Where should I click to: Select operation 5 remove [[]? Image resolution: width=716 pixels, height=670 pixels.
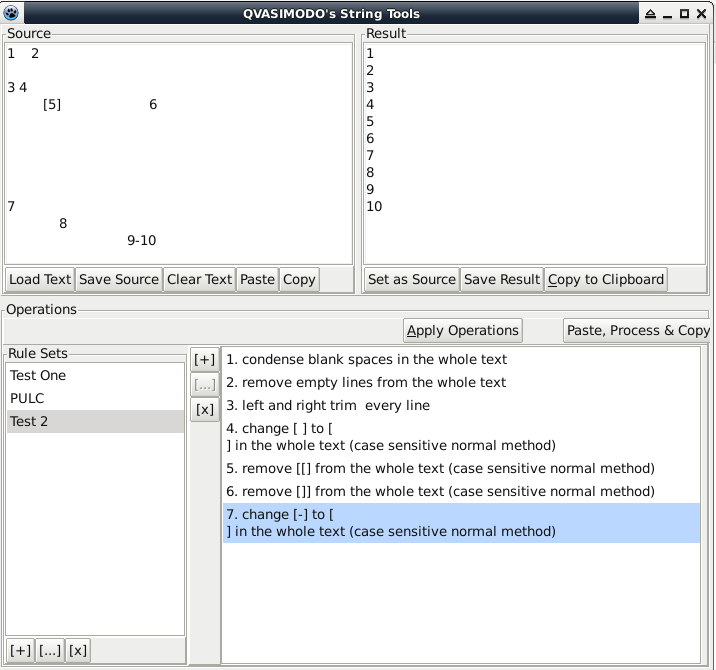[461, 468]
